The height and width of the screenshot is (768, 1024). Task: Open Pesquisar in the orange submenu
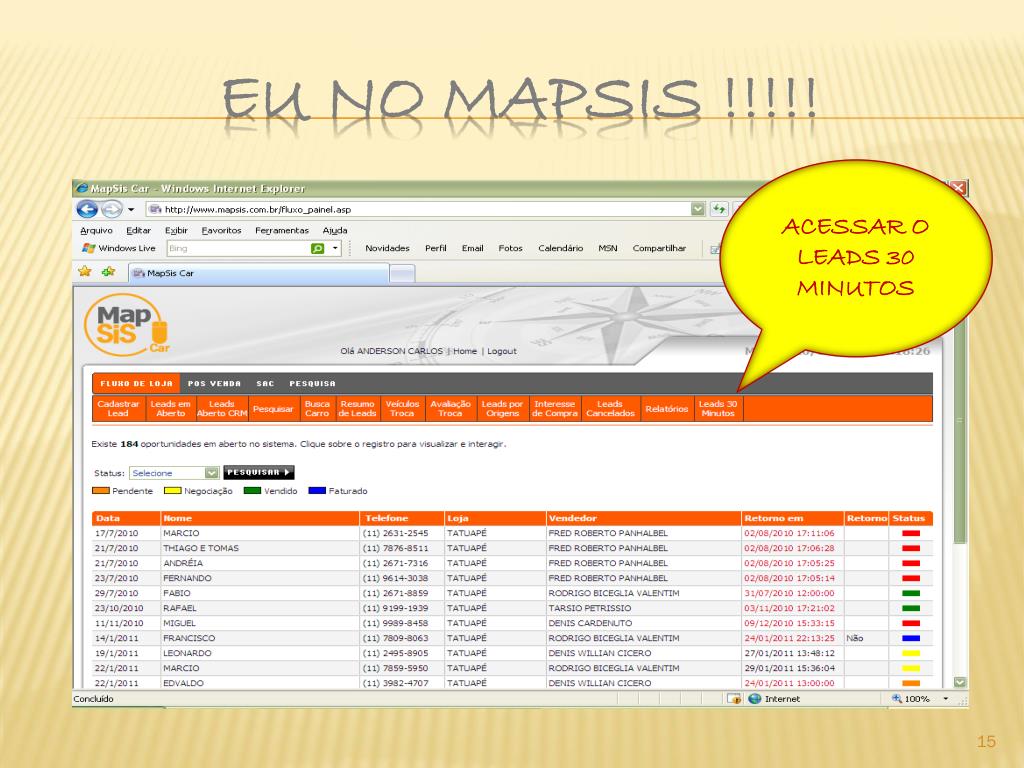click(273, 409)
